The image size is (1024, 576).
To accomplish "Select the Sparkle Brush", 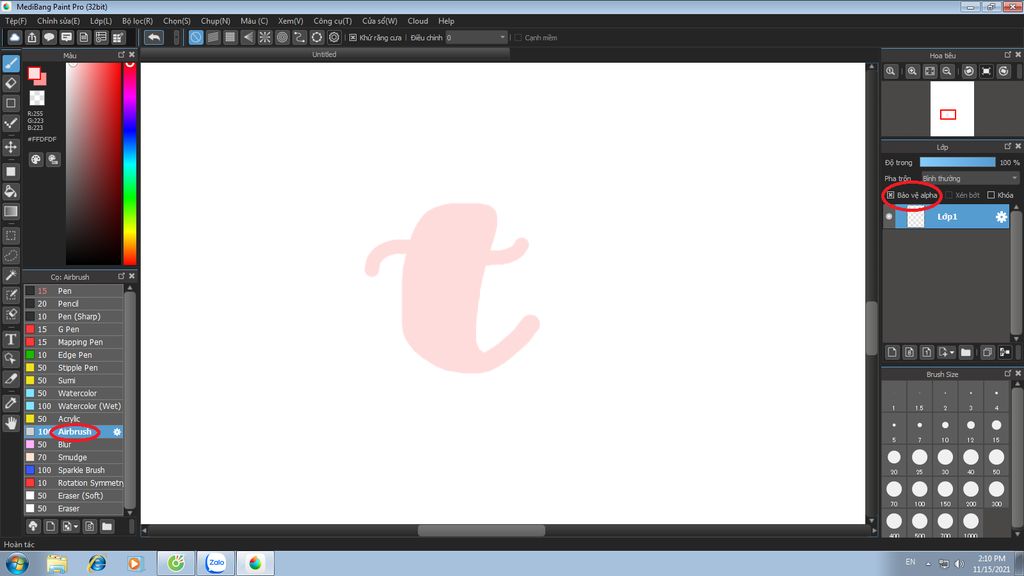I will pyautogui.click(x=74, y=470).
